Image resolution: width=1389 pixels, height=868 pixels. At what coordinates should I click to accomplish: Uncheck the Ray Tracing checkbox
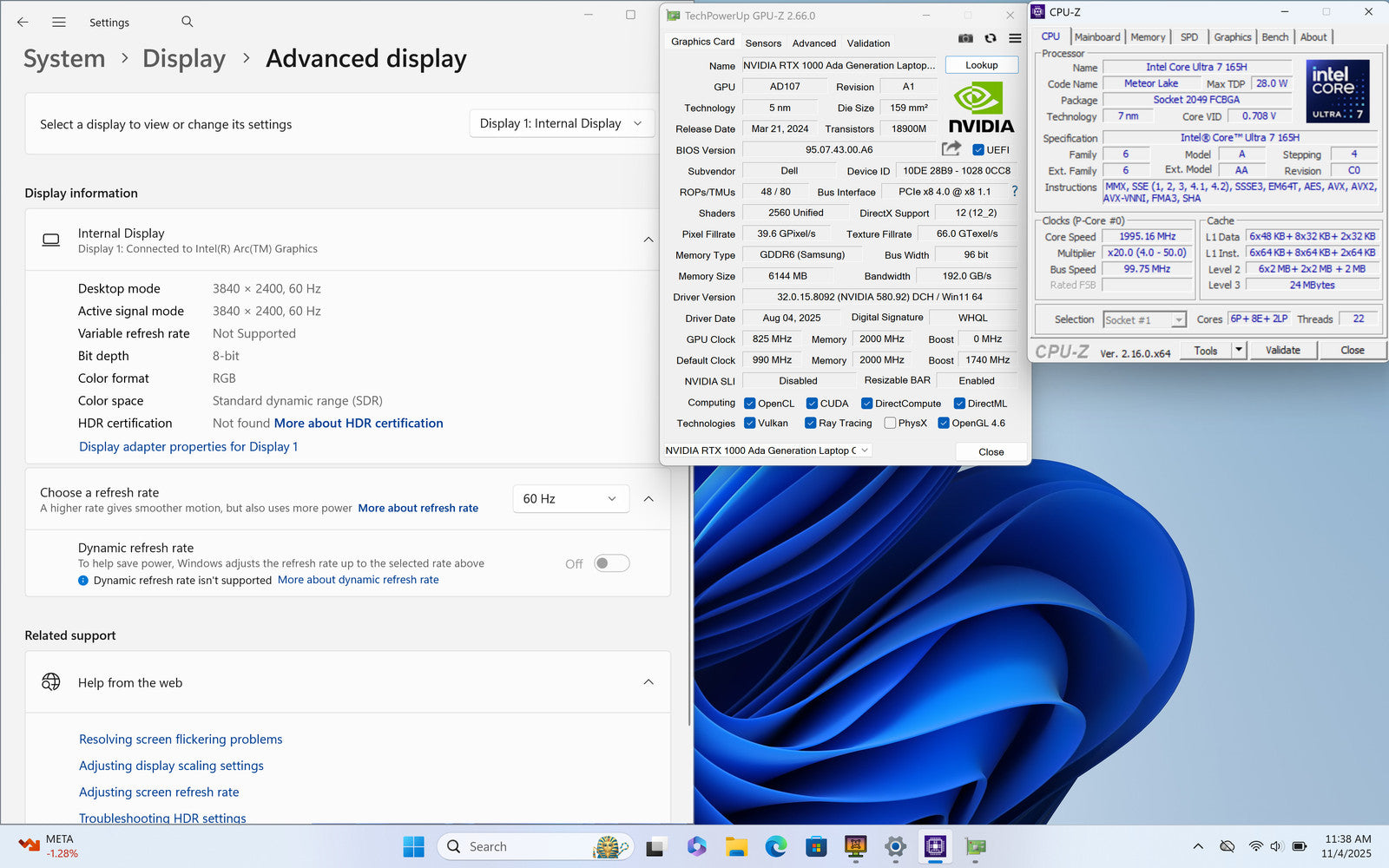[810, 424]
